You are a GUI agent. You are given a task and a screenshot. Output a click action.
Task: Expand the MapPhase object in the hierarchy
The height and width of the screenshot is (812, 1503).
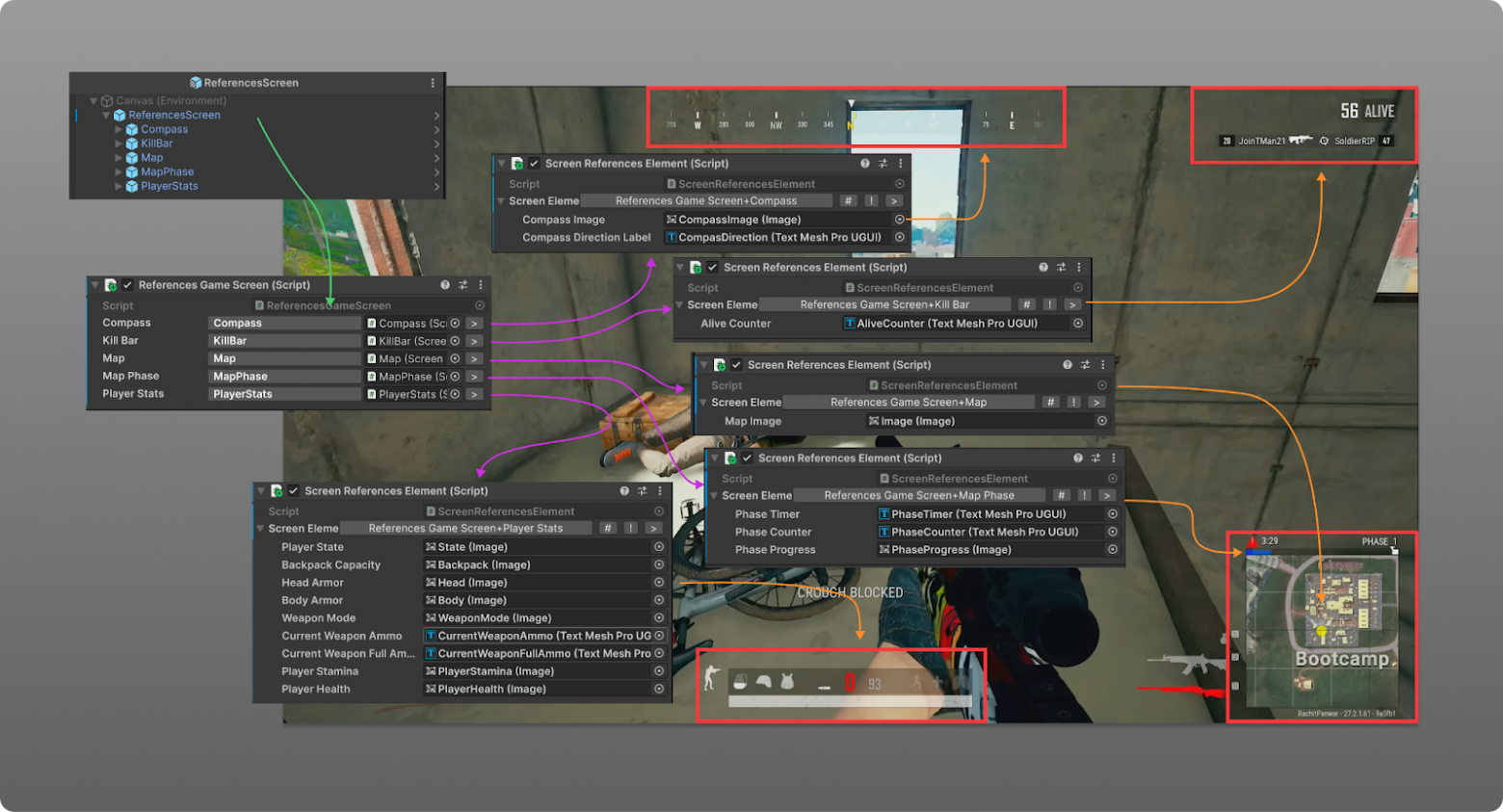(119, 171)
